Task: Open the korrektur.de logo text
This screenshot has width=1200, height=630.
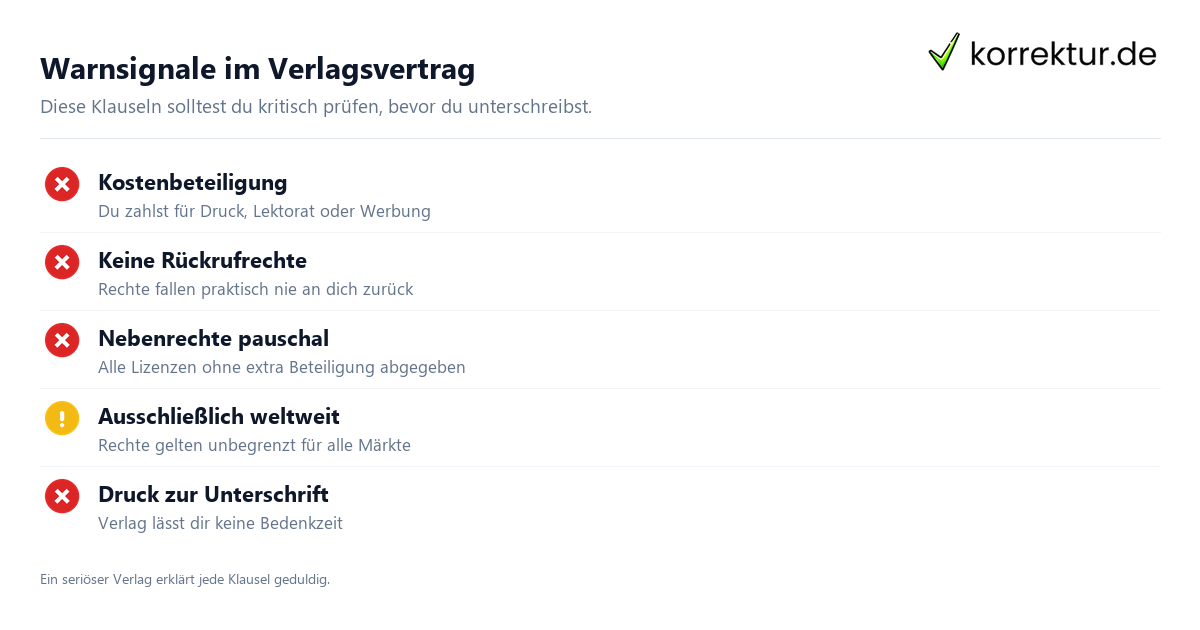Action: click(x=1063, y=54)
